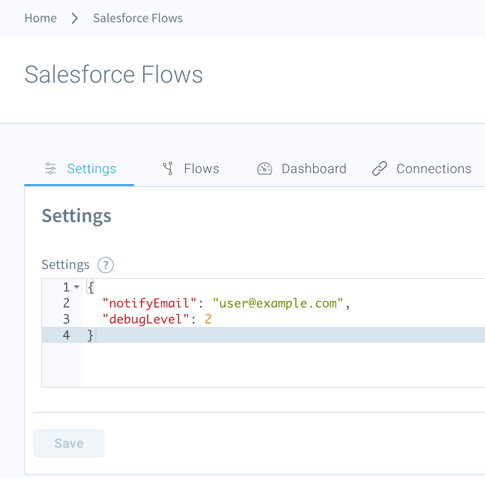Click the debugLevel value 2
Image resolution: width=485 pixels, height=478 pixels.
[x=208, y=319]
